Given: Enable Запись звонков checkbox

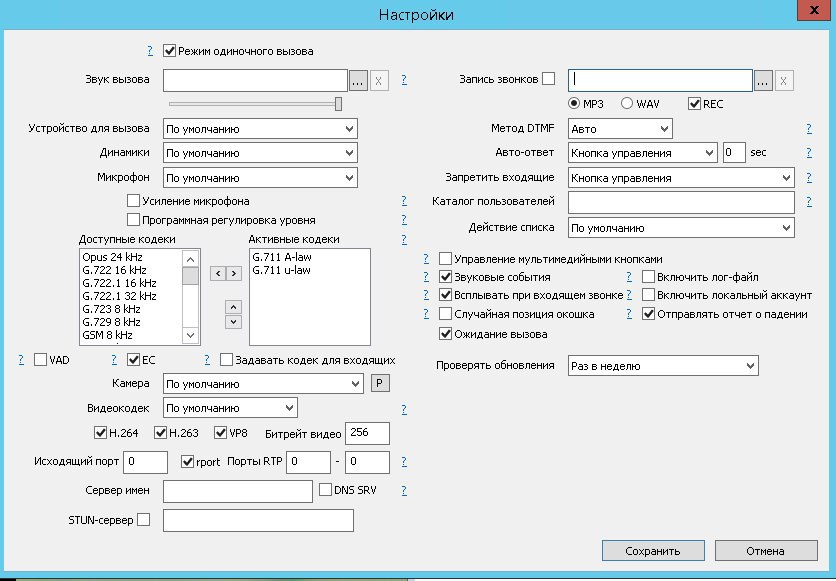Looking at the screenshot, I should pos(548,79).
